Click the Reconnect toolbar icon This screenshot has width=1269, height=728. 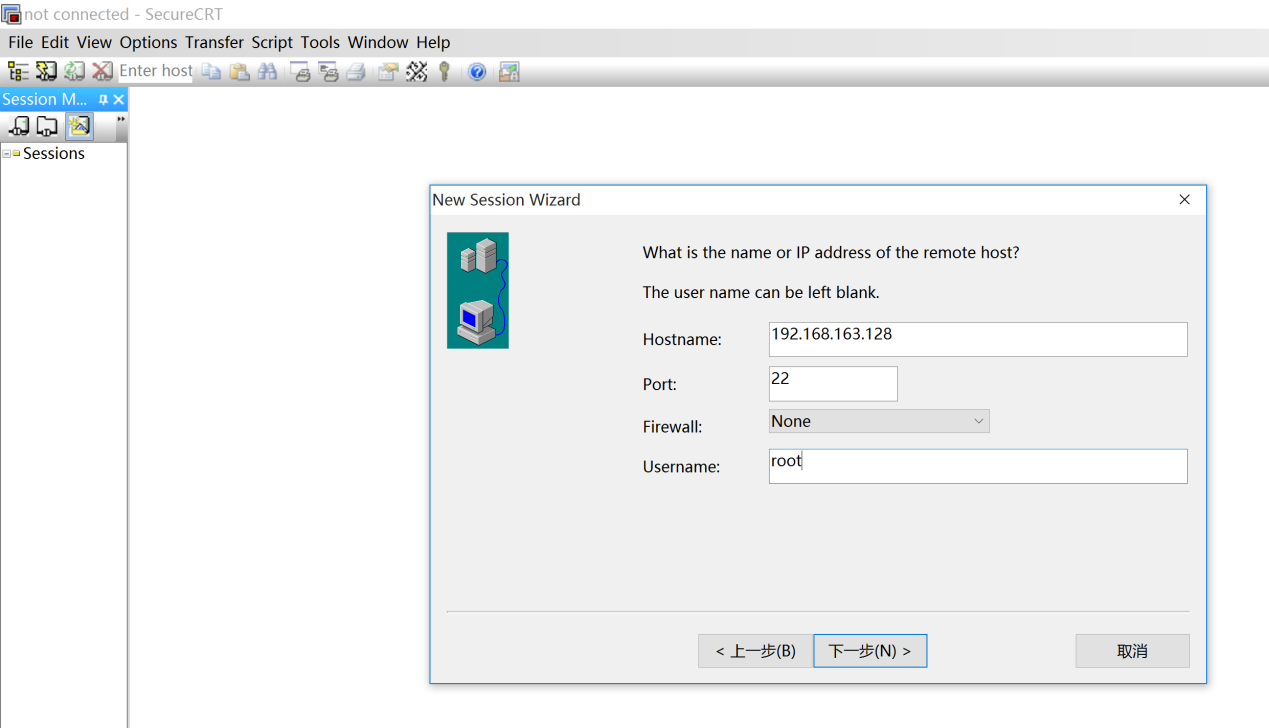tap(74, 71)
